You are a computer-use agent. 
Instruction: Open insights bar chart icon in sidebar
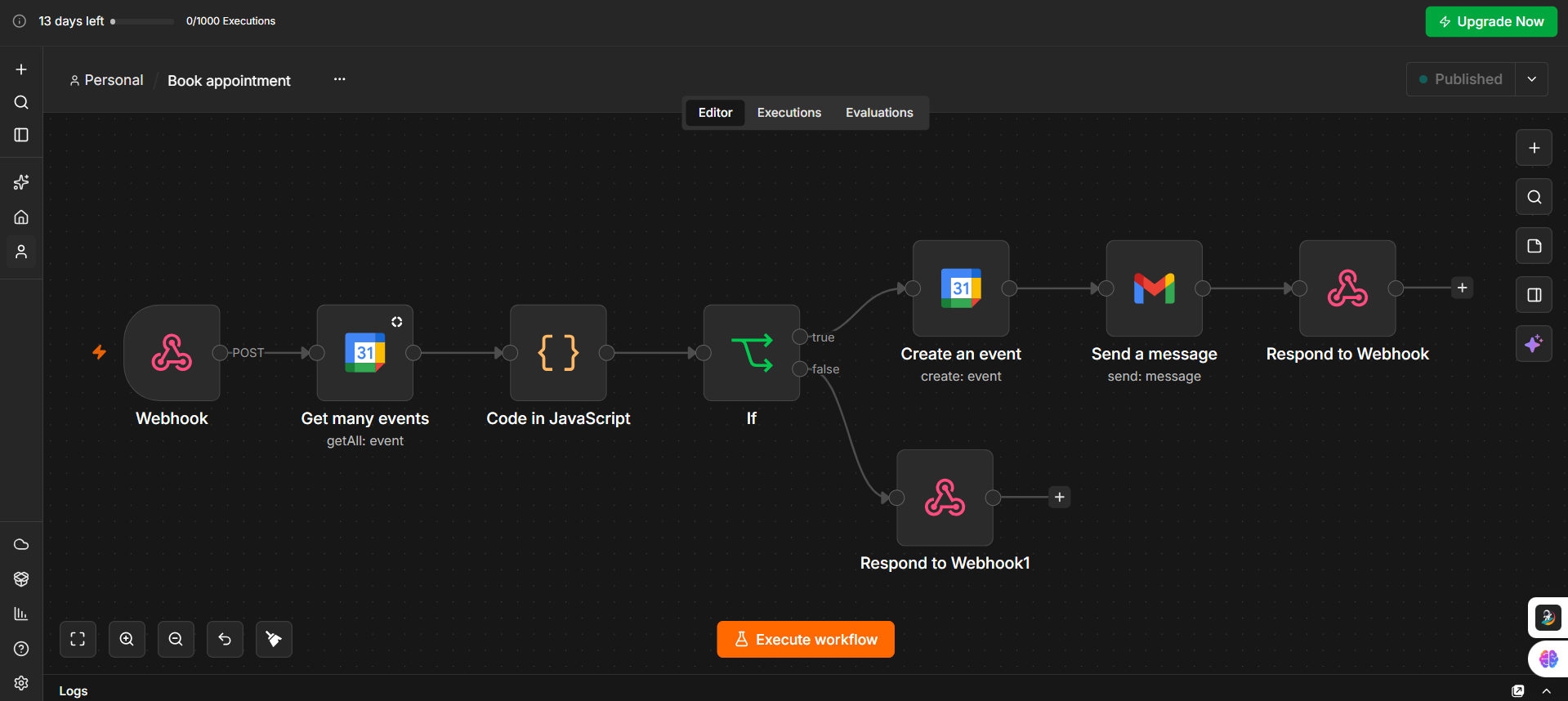point(21,614)
